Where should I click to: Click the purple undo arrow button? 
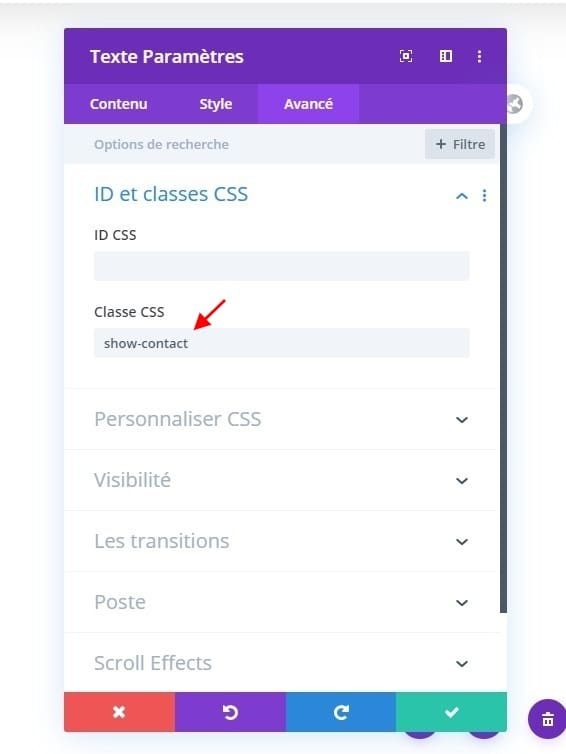230,712
